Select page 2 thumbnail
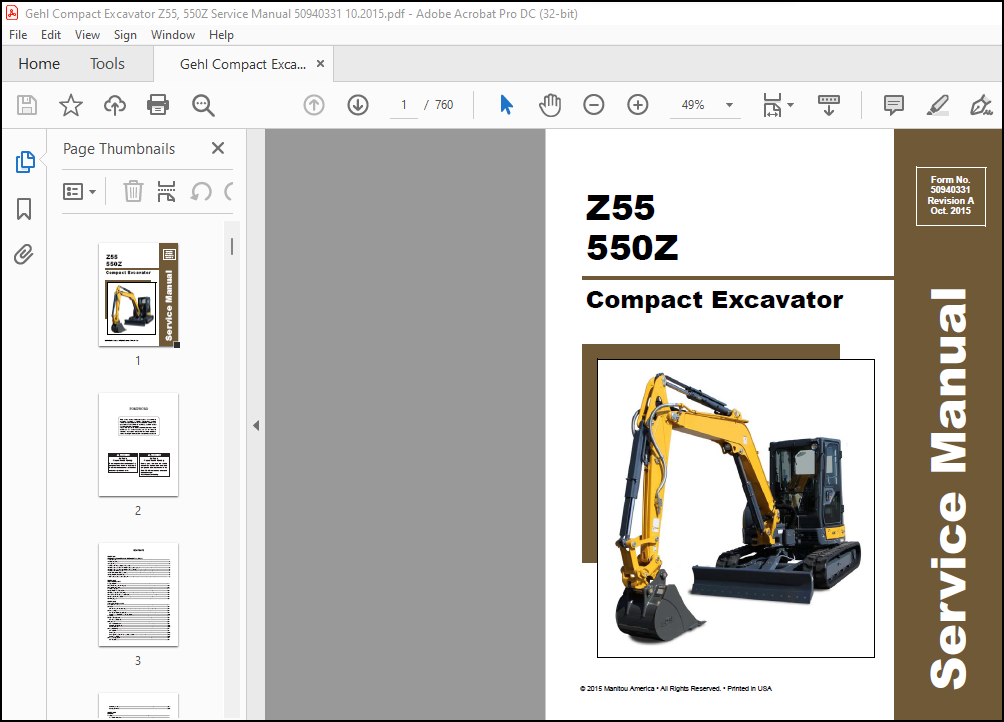This screenshot has width=1004, height=722. point(138,445)
